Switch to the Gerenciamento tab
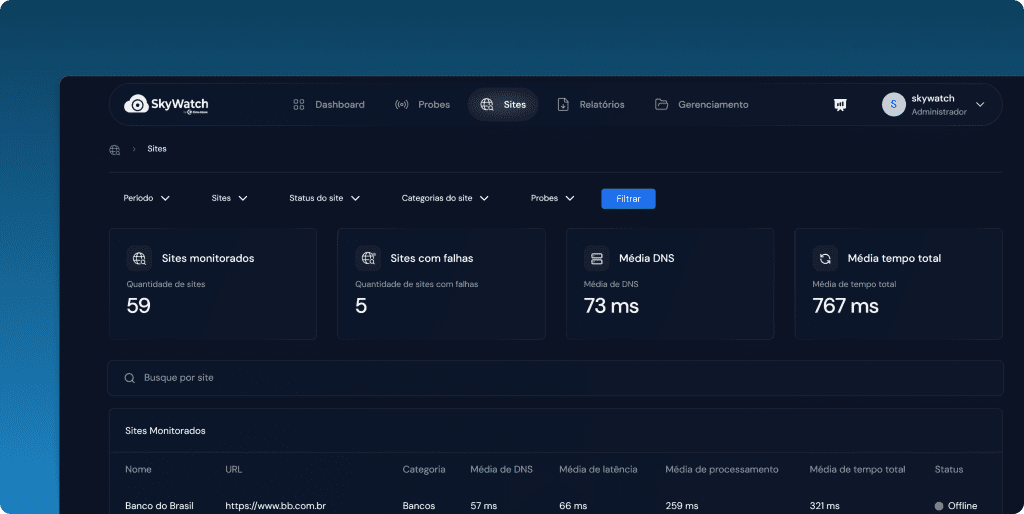This screenshot has height=514, width=1024. point(702,104)
